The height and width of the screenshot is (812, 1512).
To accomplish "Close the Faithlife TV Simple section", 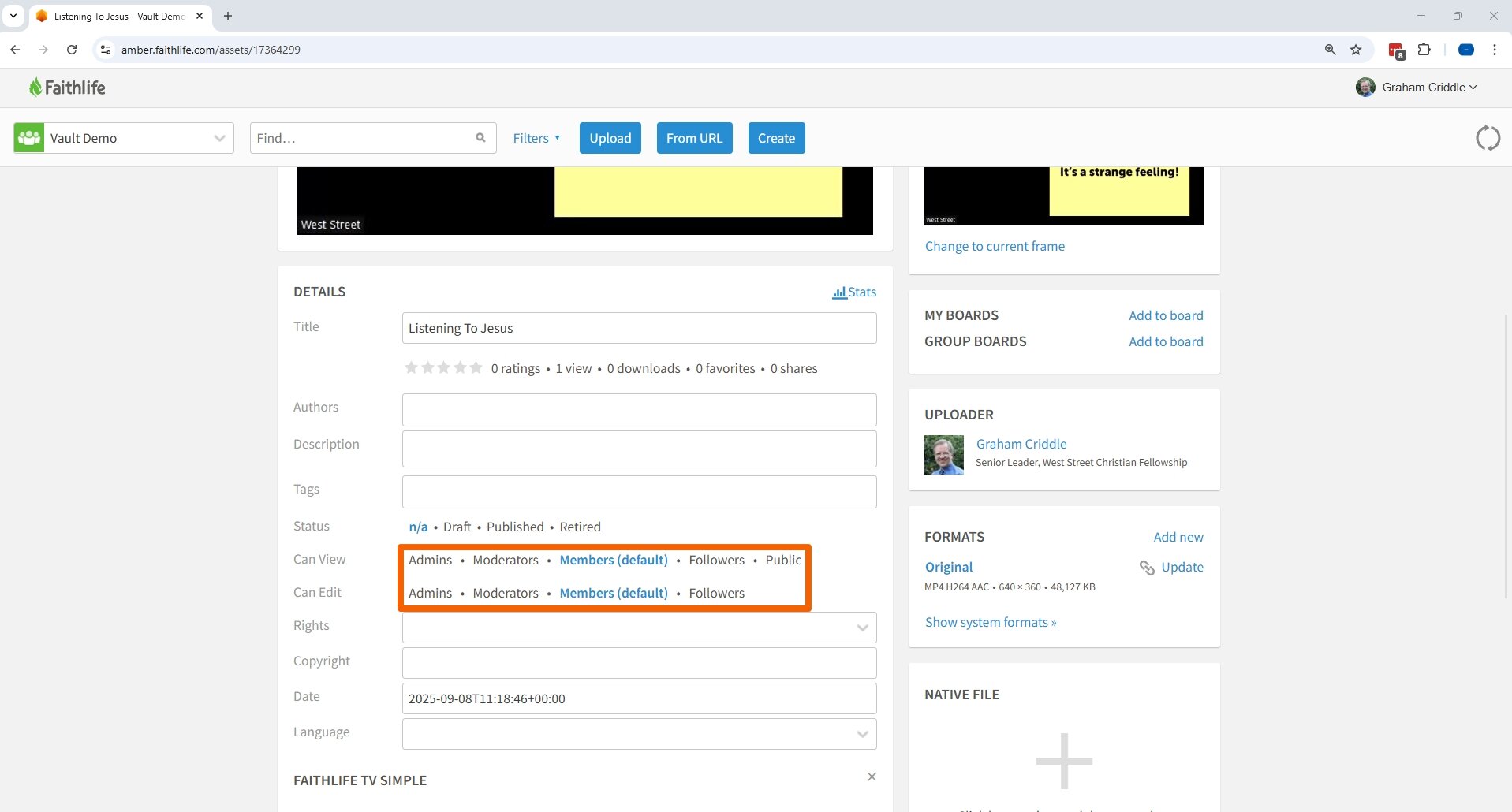I will (x=872, y=777).
